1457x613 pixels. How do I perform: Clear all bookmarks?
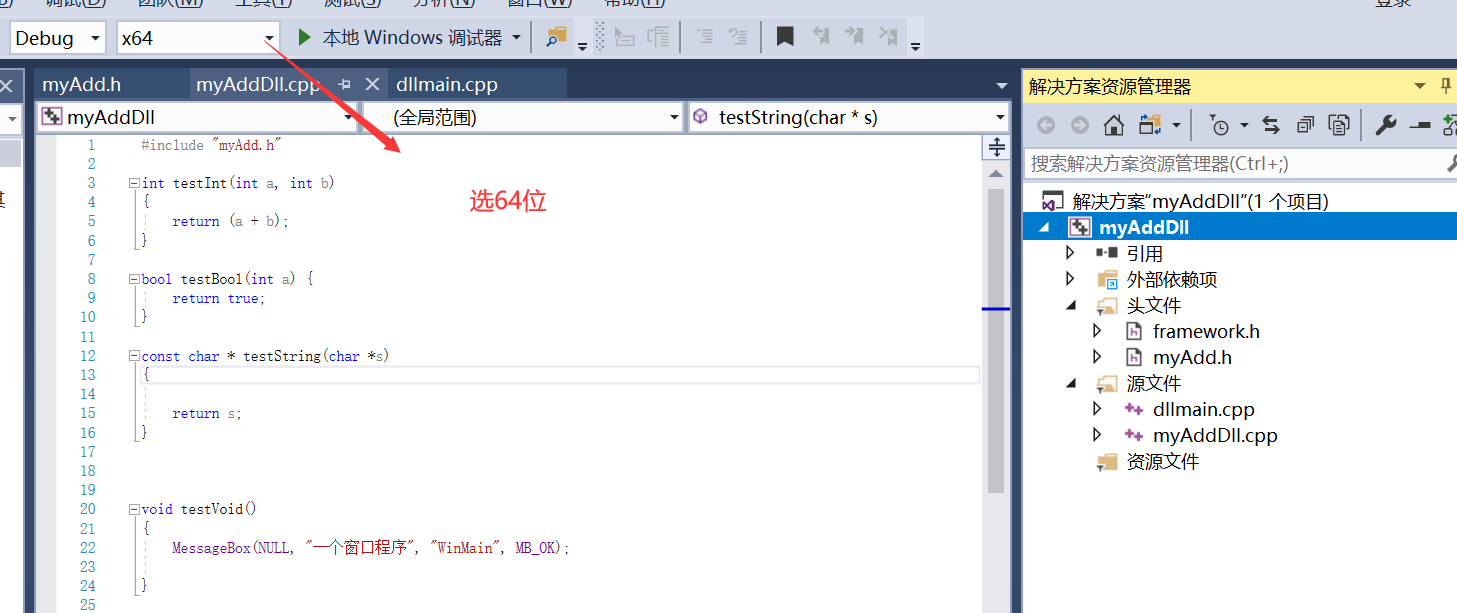coord(887,36)
